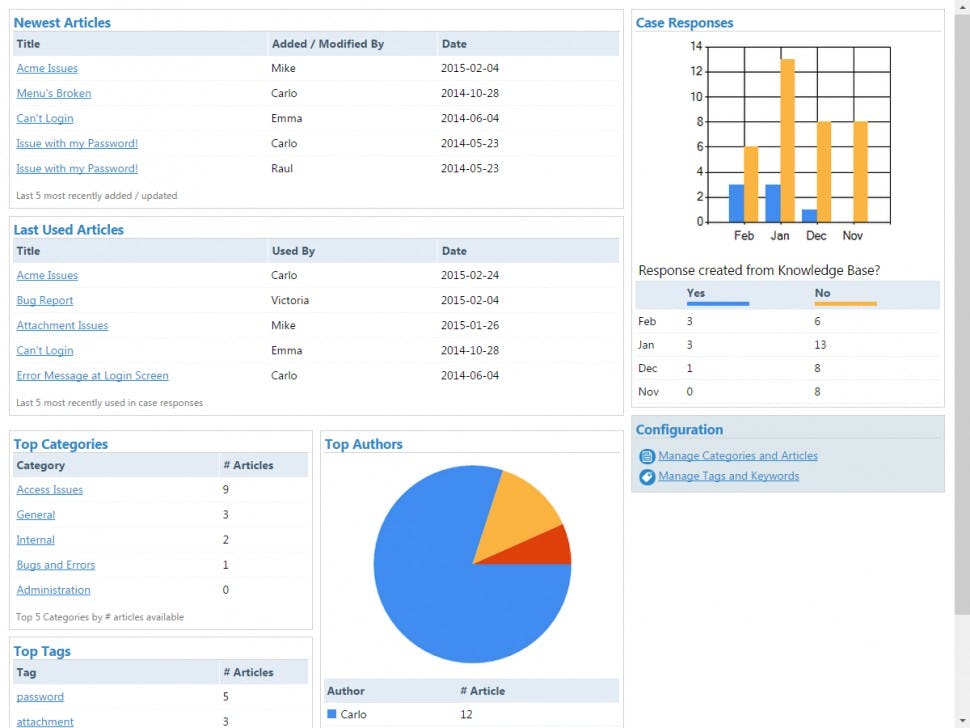
Task: Click the orange No legend bar
Action: tap(845, 304)
